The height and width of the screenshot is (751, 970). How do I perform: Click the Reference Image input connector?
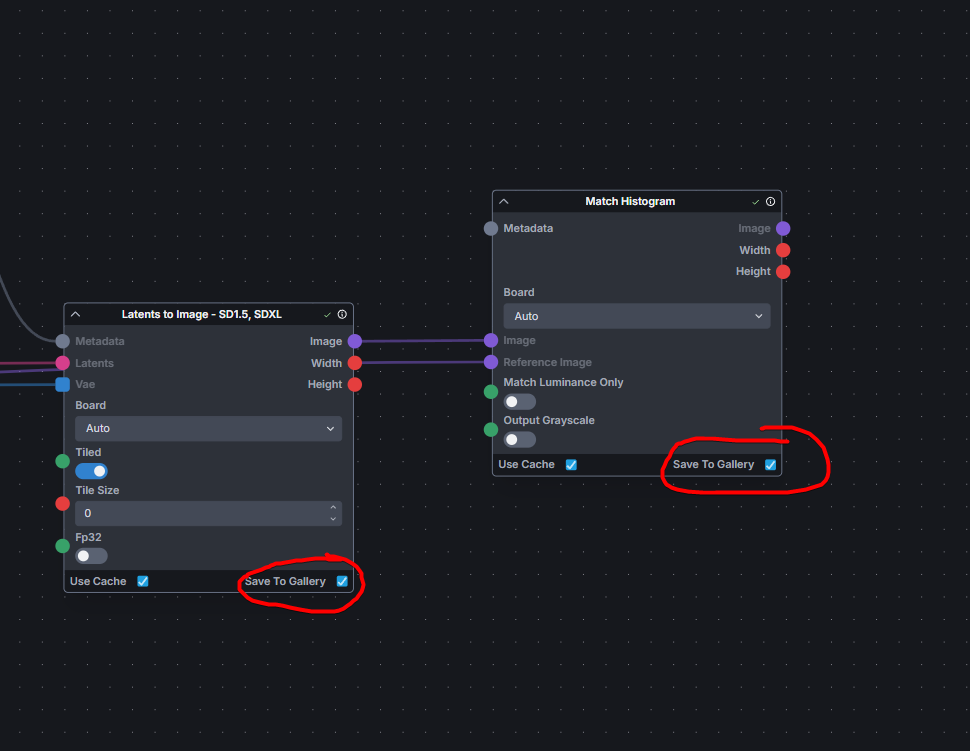coord(491,362)
